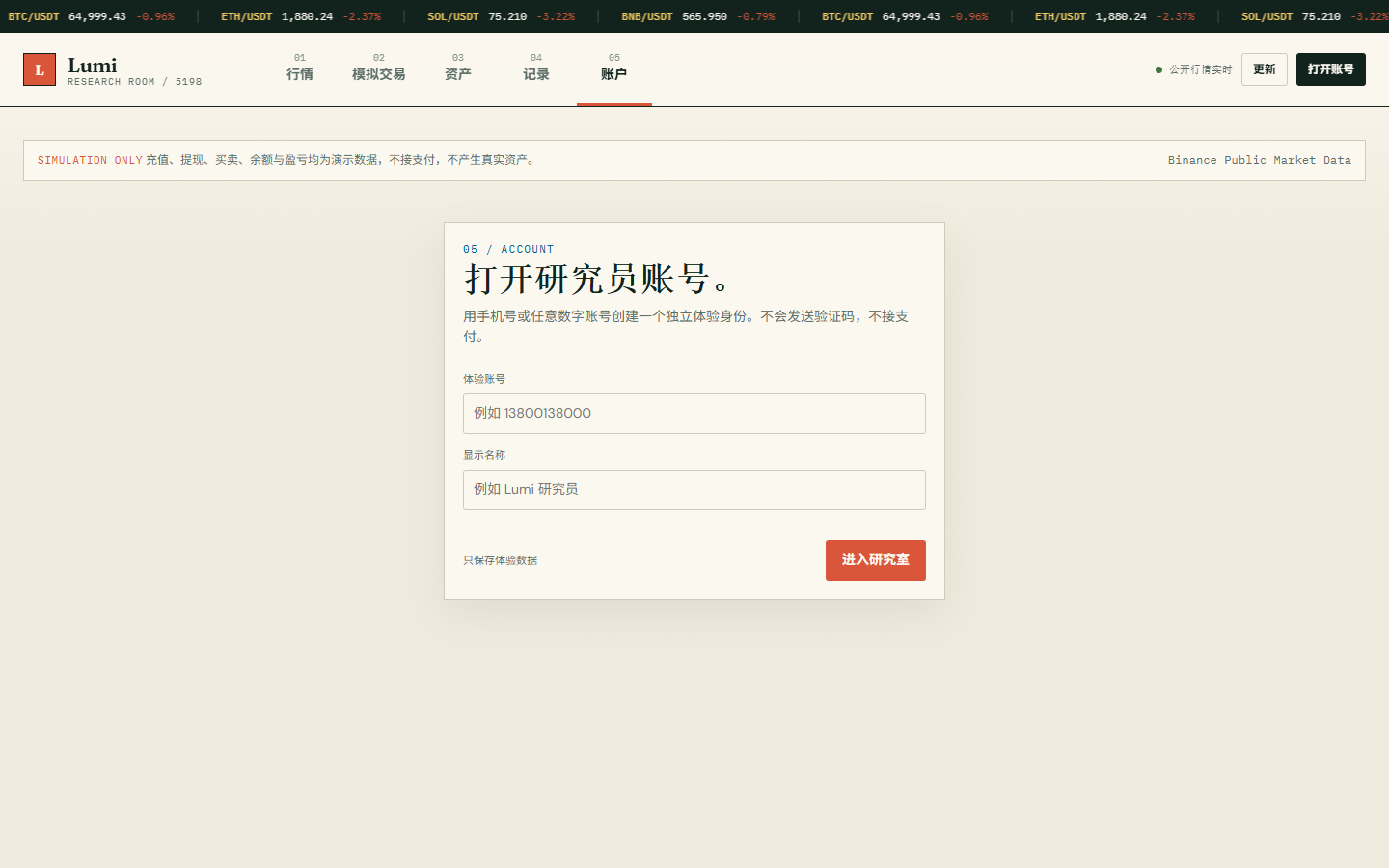Switch to the 模拟交易 tab
Screen dimensions: 1389x868
pyautogui.click(x=379, y=68)
